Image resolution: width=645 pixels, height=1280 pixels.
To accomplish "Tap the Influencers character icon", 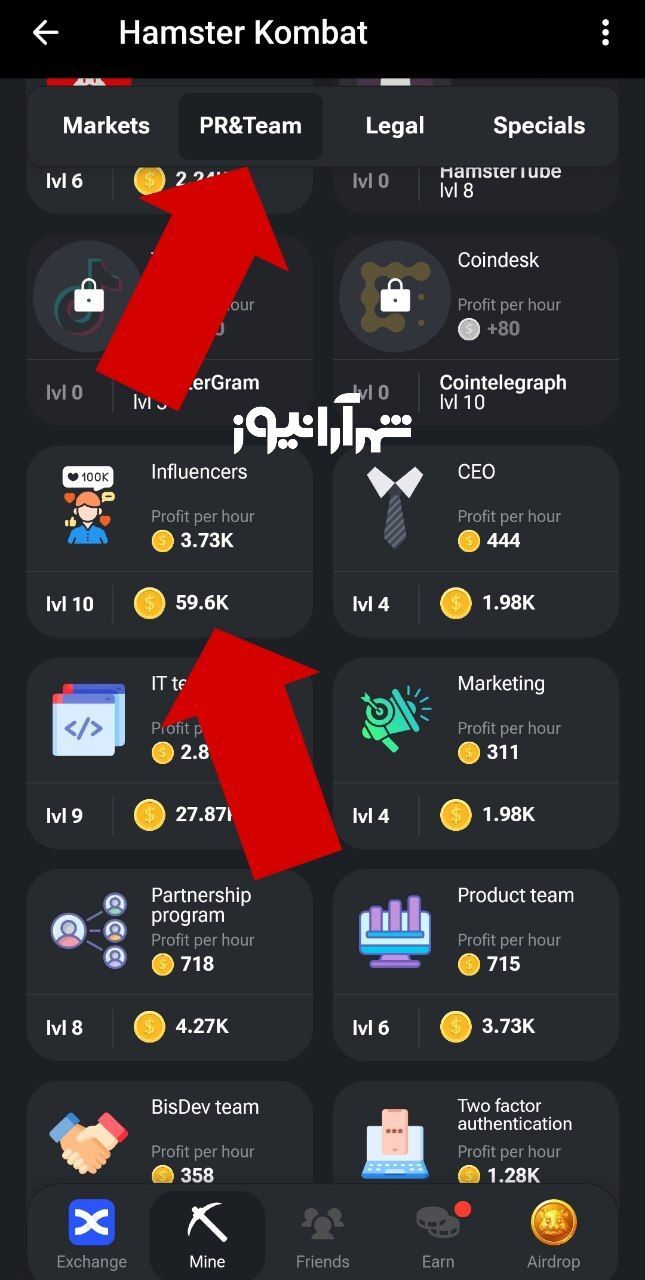I will [89, 506].
